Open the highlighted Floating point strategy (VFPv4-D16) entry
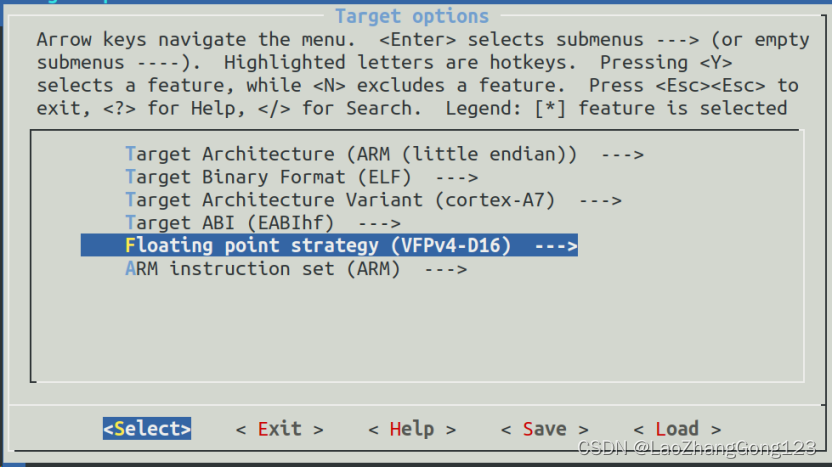This screenshot has height=468, width=832. [329, 246]
